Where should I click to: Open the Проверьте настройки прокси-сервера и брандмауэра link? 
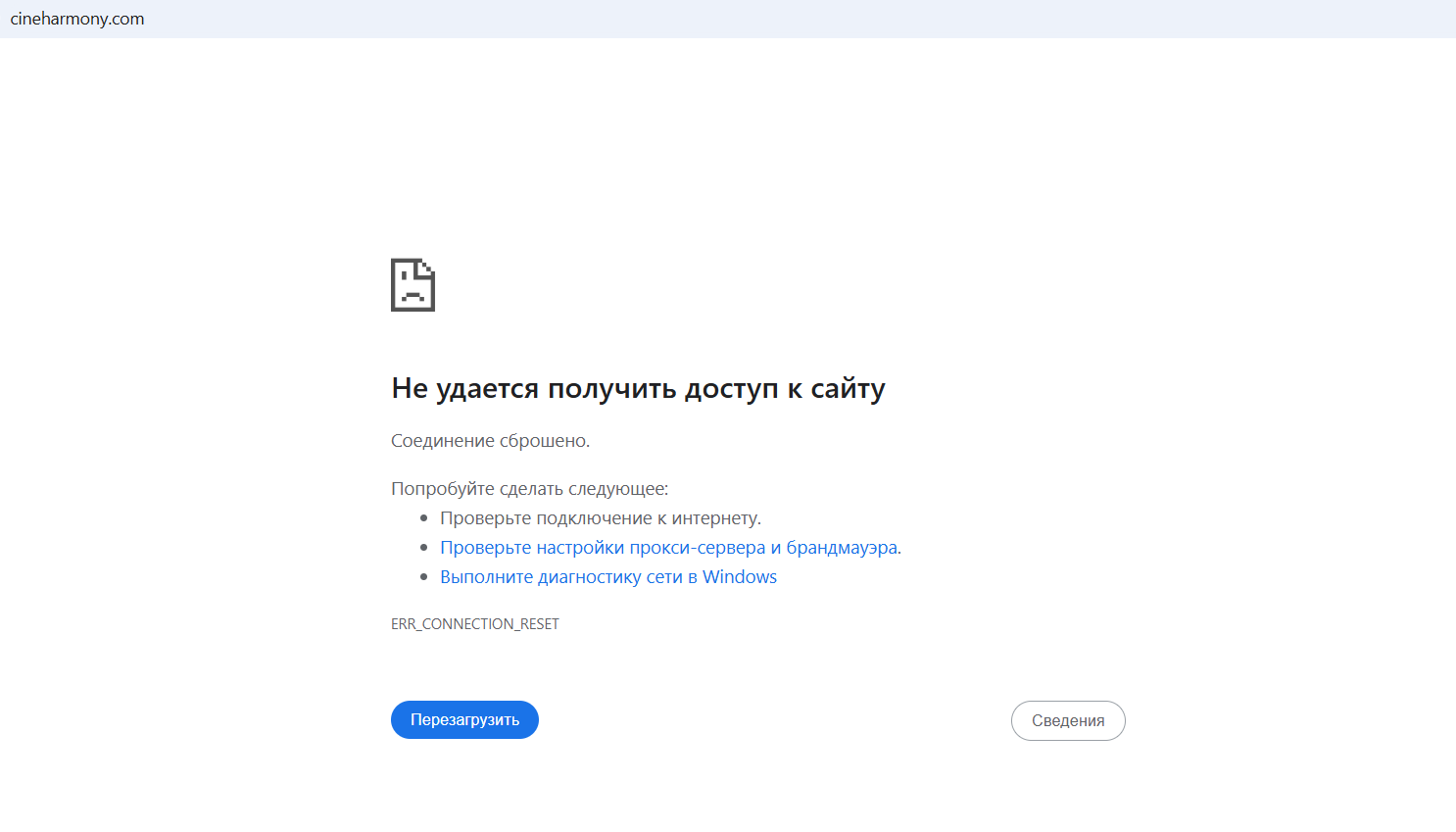(669, 548)
